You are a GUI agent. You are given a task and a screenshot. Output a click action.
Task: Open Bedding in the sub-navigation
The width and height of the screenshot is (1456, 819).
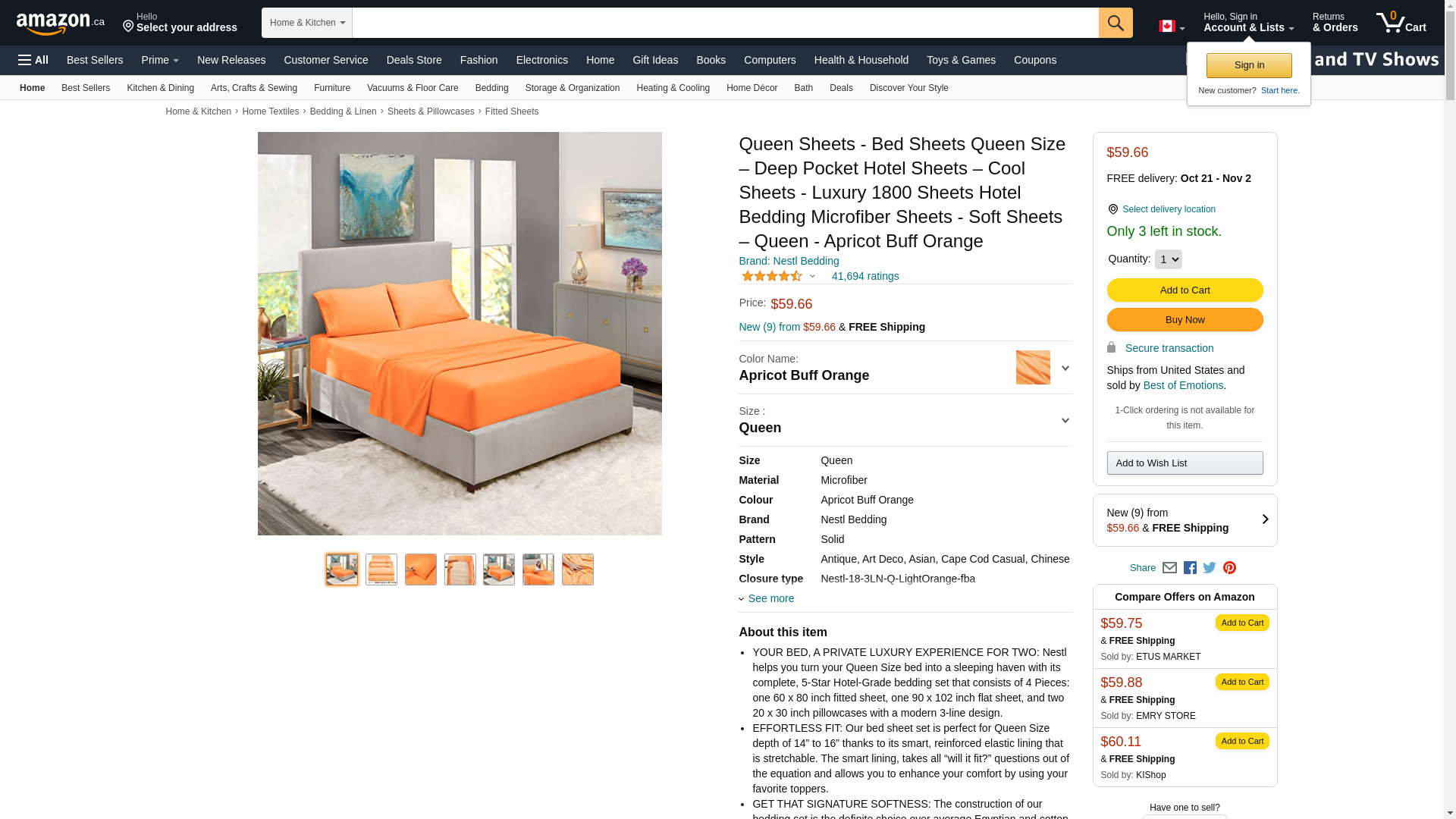point(491,88)
